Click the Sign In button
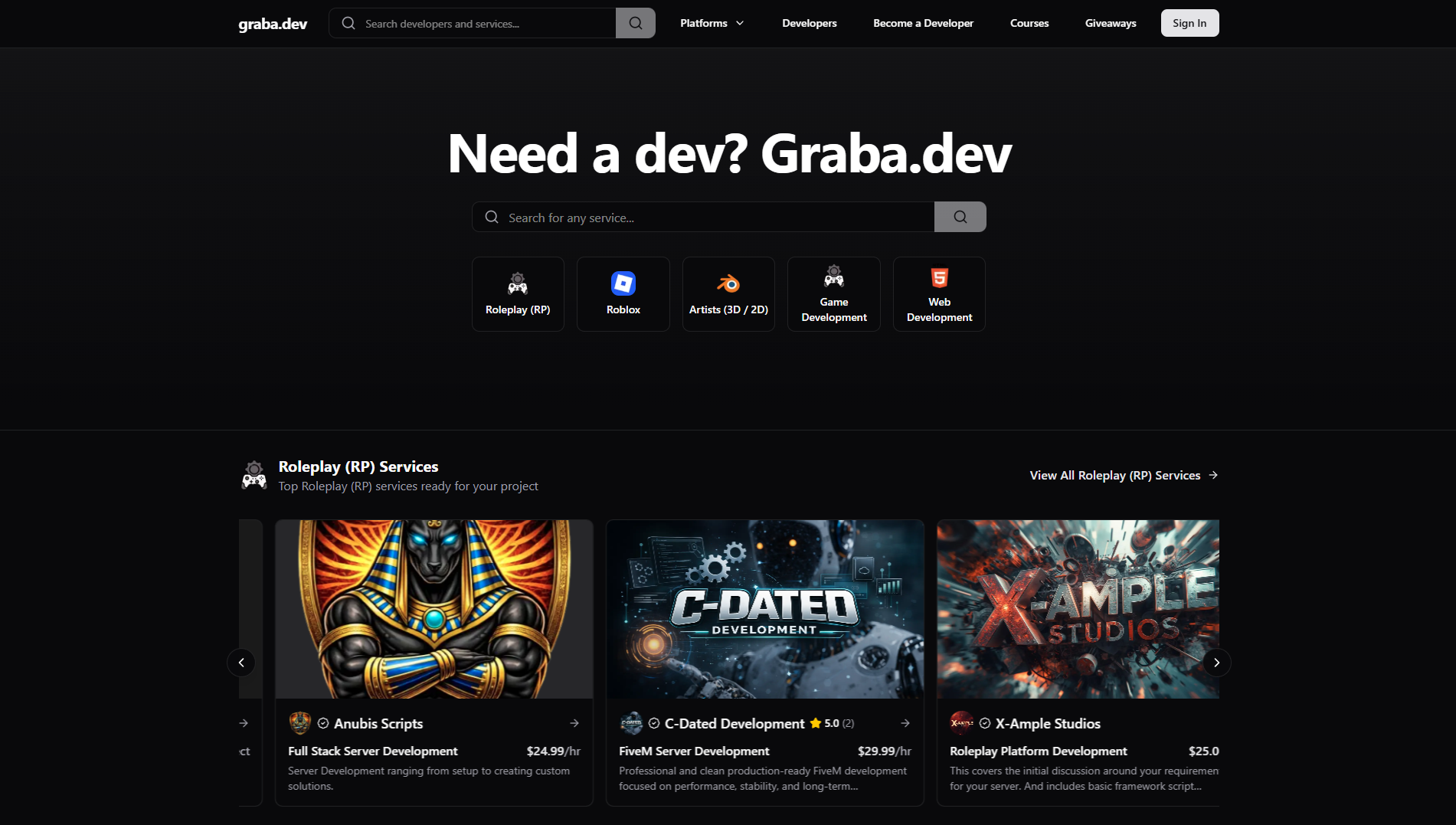 [x=1189, y=23]
